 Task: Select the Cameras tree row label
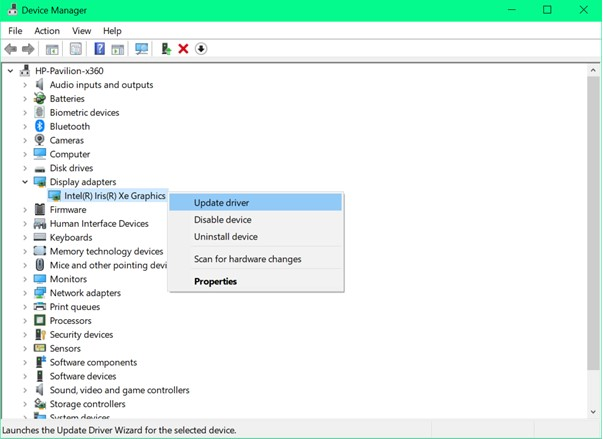pos(67,140)
